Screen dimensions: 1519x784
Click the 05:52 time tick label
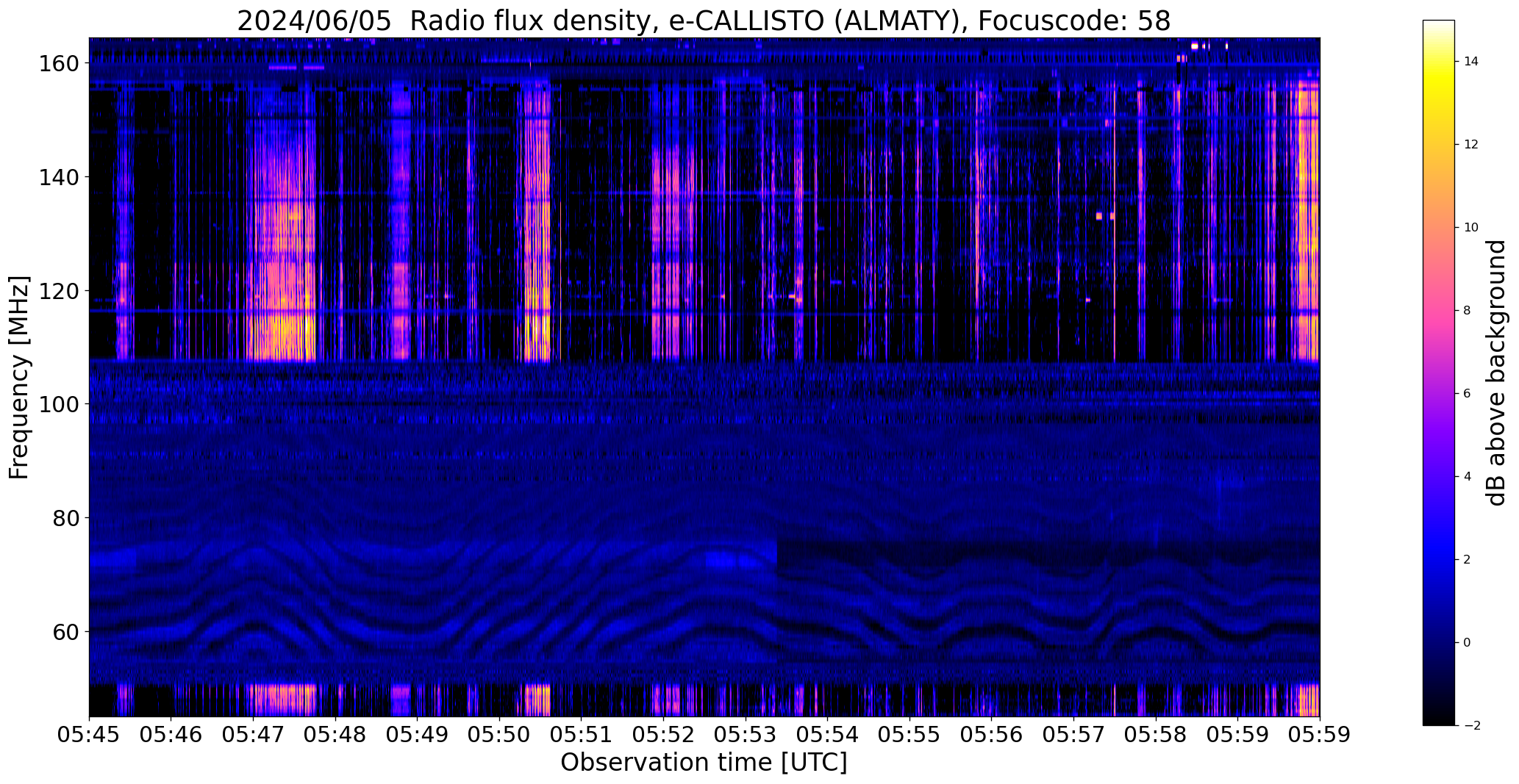pyautogui.click(x=663, y=736)
